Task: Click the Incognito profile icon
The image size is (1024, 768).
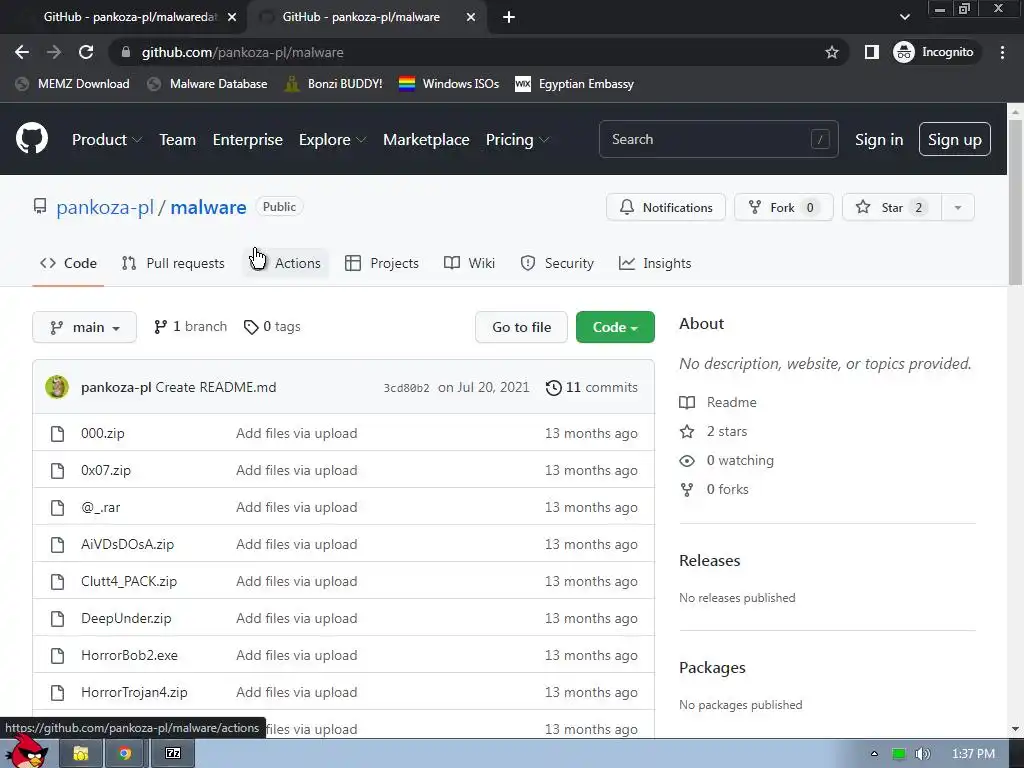Action: [933, 52]
